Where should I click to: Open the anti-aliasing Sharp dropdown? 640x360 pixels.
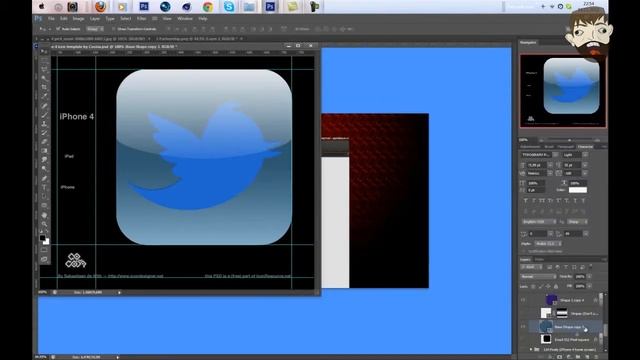pos(577,222)
